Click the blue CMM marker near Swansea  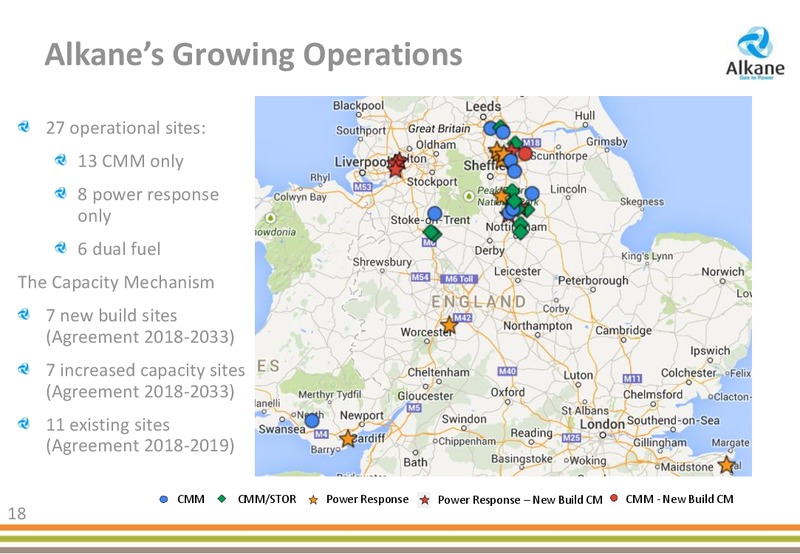coord(312,421)
